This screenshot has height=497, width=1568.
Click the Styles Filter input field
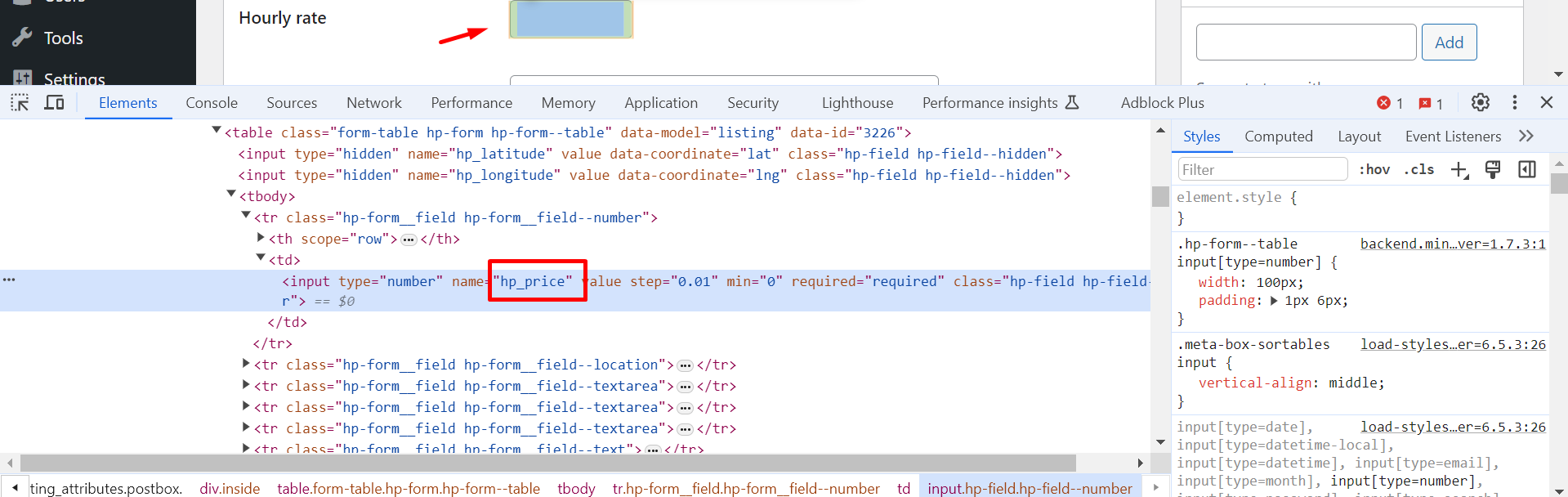(x=1262, y=169)
